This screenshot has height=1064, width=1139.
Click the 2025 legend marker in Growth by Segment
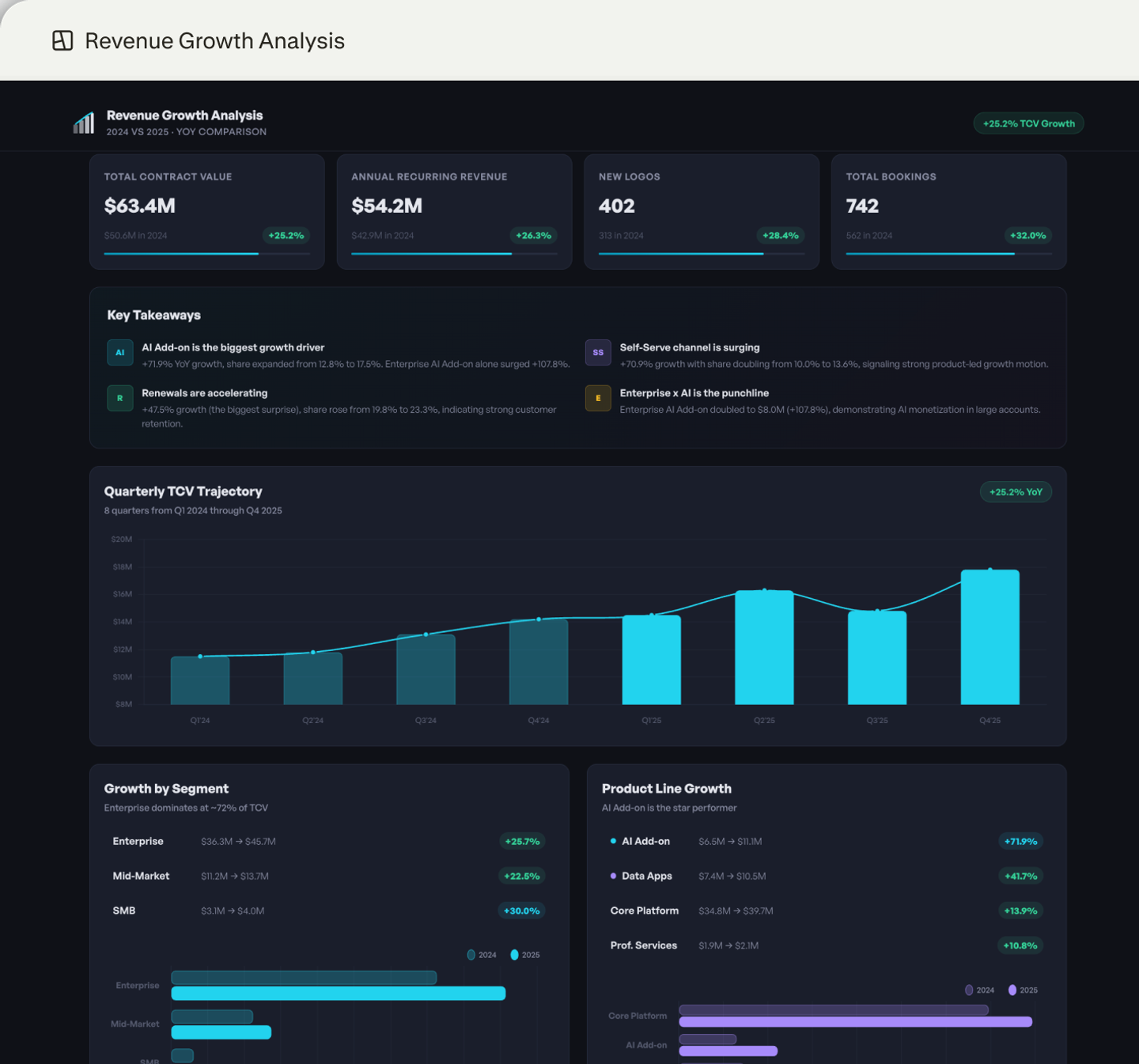pos(515,955)
